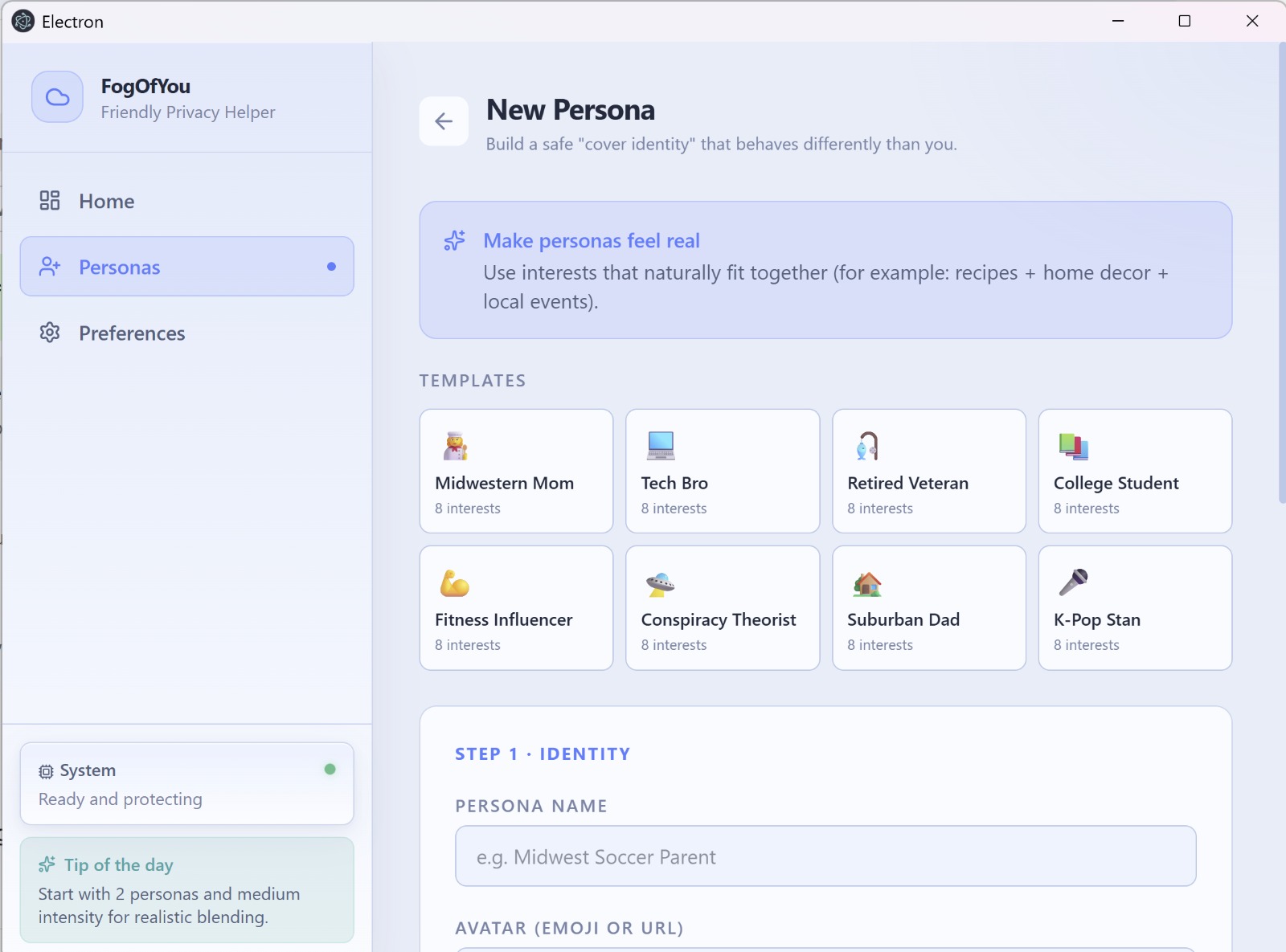The image size is (1286, 952).
Task: Click the New Persona heading
Action: 571,110
